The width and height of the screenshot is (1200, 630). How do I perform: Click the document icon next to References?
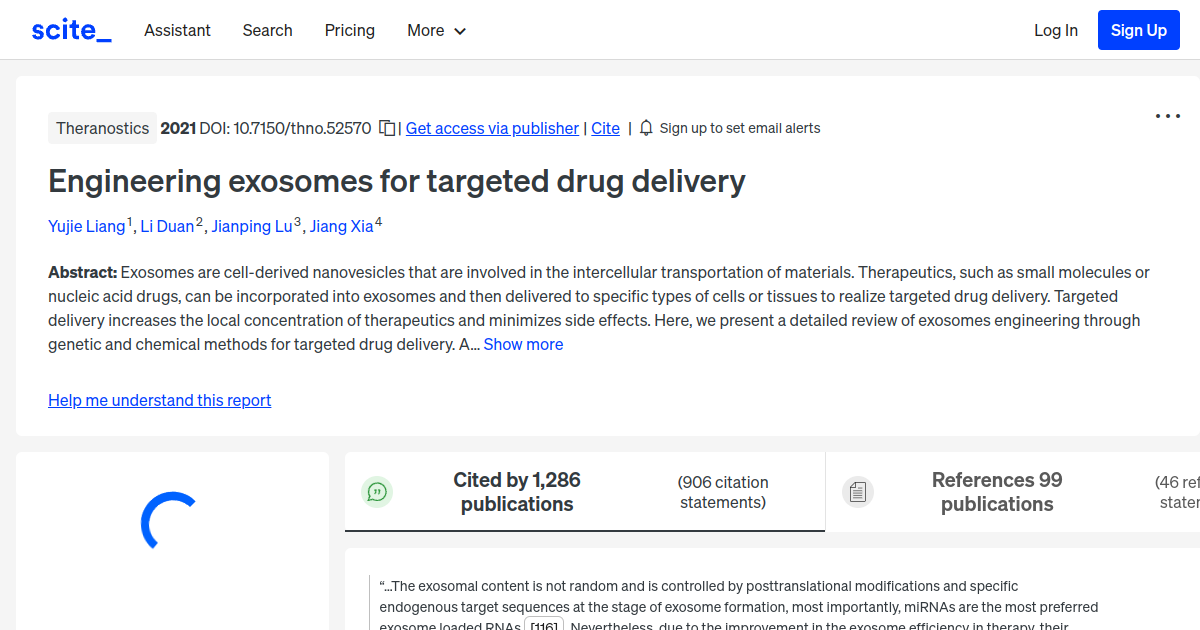[x=858, y=491]
